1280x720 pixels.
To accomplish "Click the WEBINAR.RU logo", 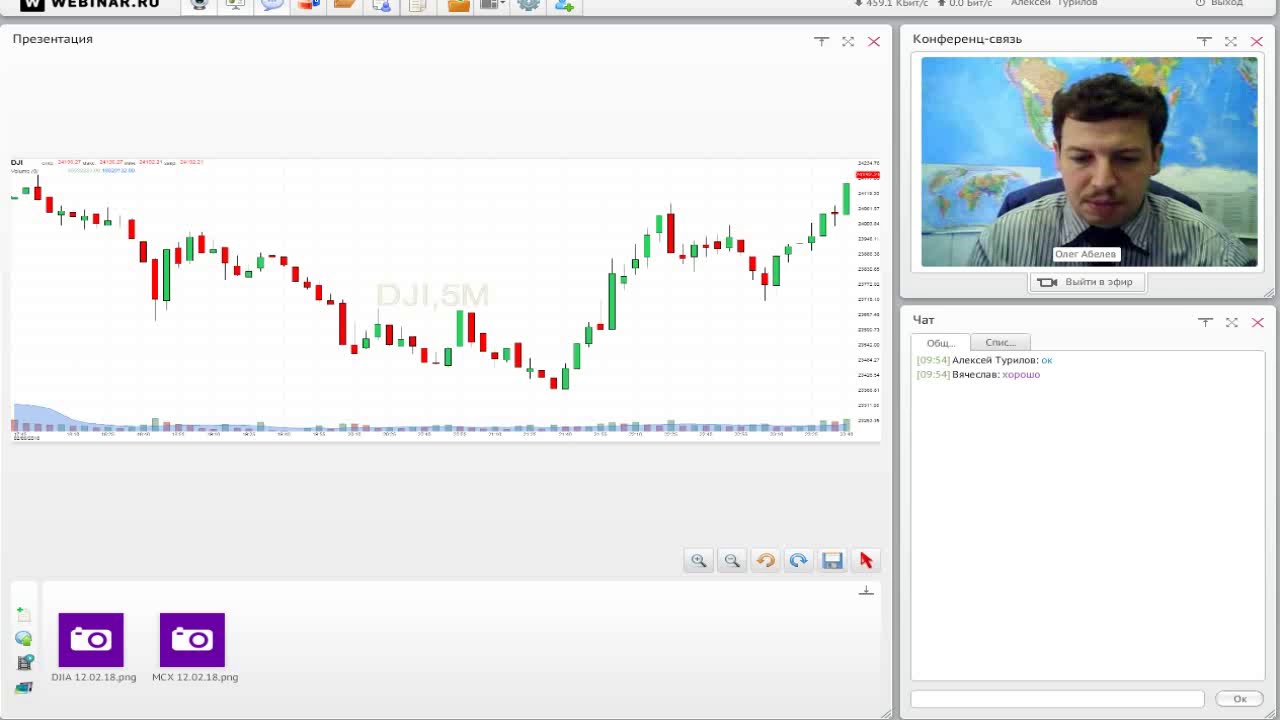I will tap(90, 4).
